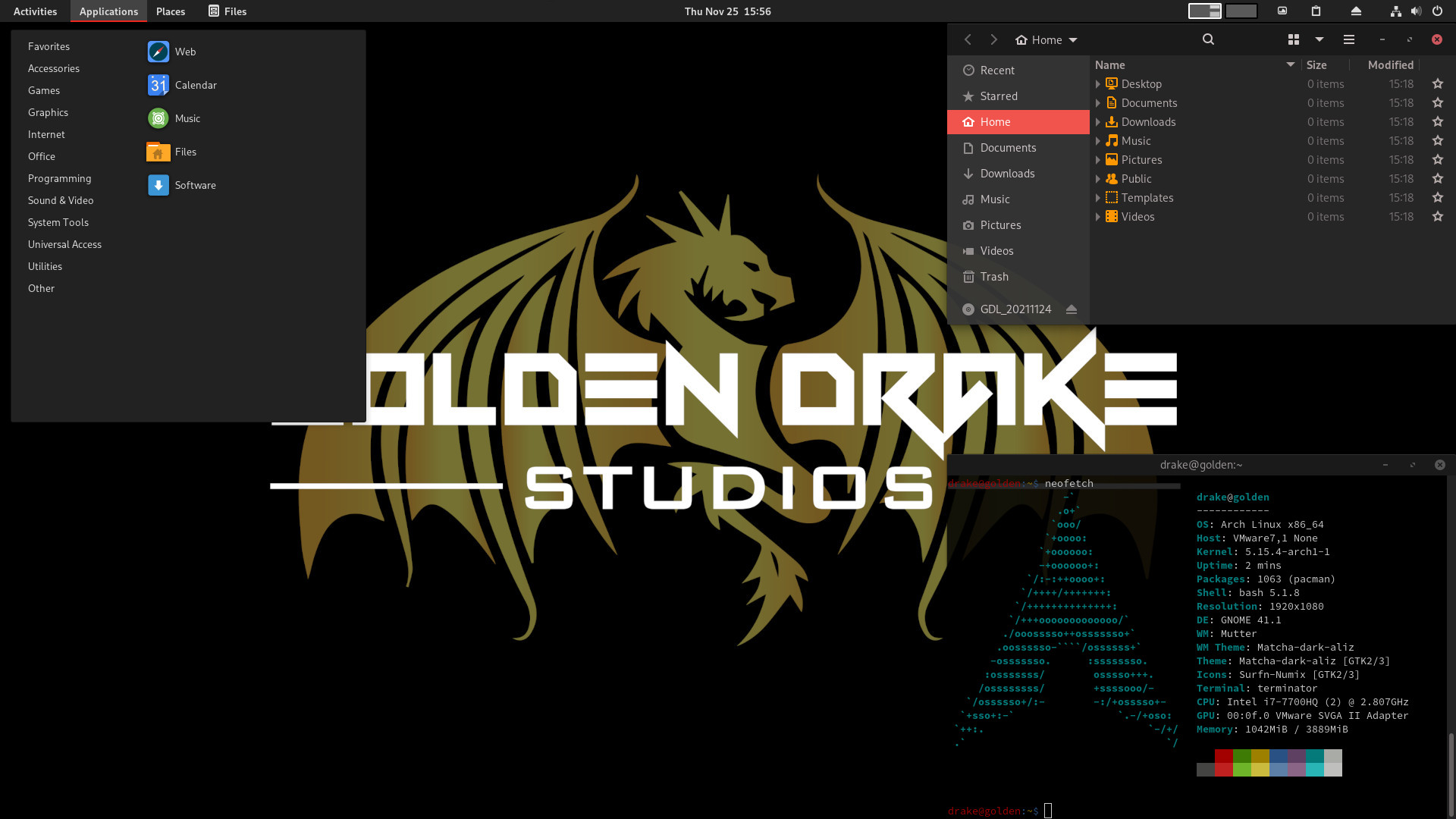Viewport: 1456px width, 819px height.
Task: Switch Files to grid view icon
Action: coord(1294,39)
